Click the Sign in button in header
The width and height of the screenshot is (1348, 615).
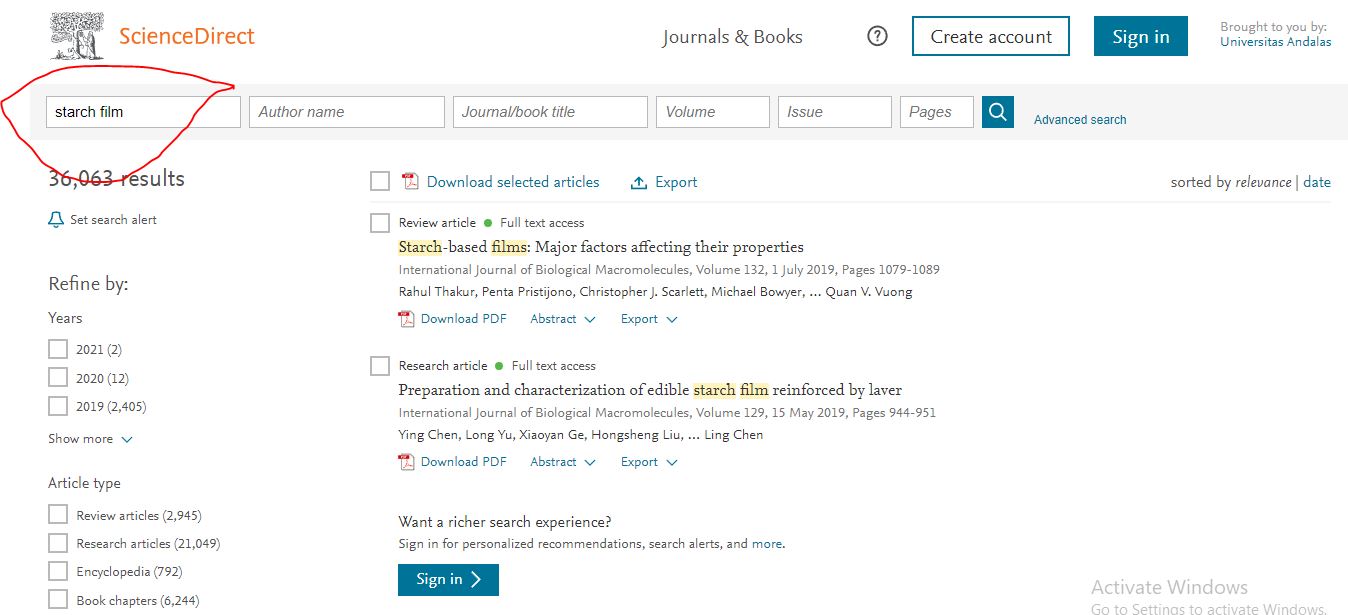coord(1141,36)
